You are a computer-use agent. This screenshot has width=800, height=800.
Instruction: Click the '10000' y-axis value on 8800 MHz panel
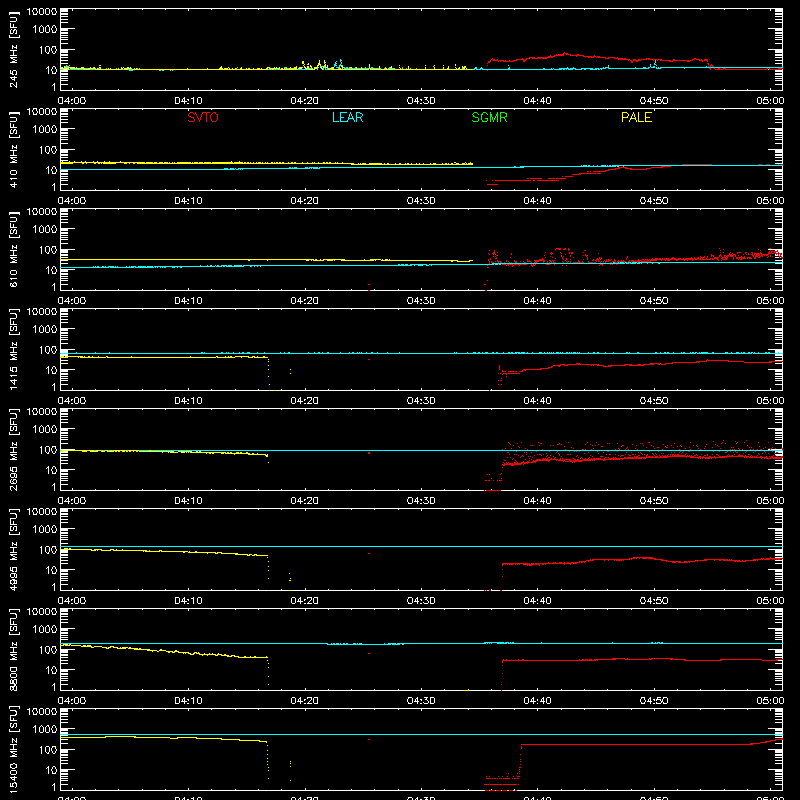pyautogui.click(x=42, y=612)
